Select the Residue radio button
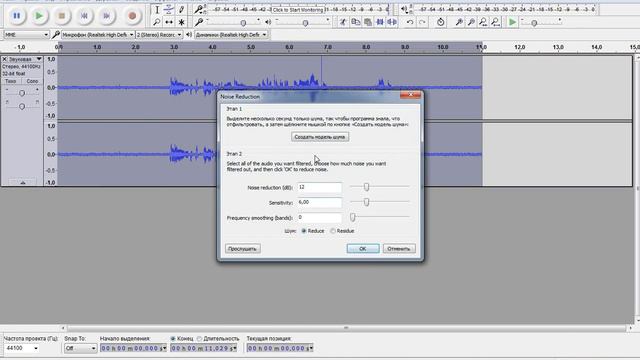The height and width of the screenshot is (360, 640). click(333, 231)
